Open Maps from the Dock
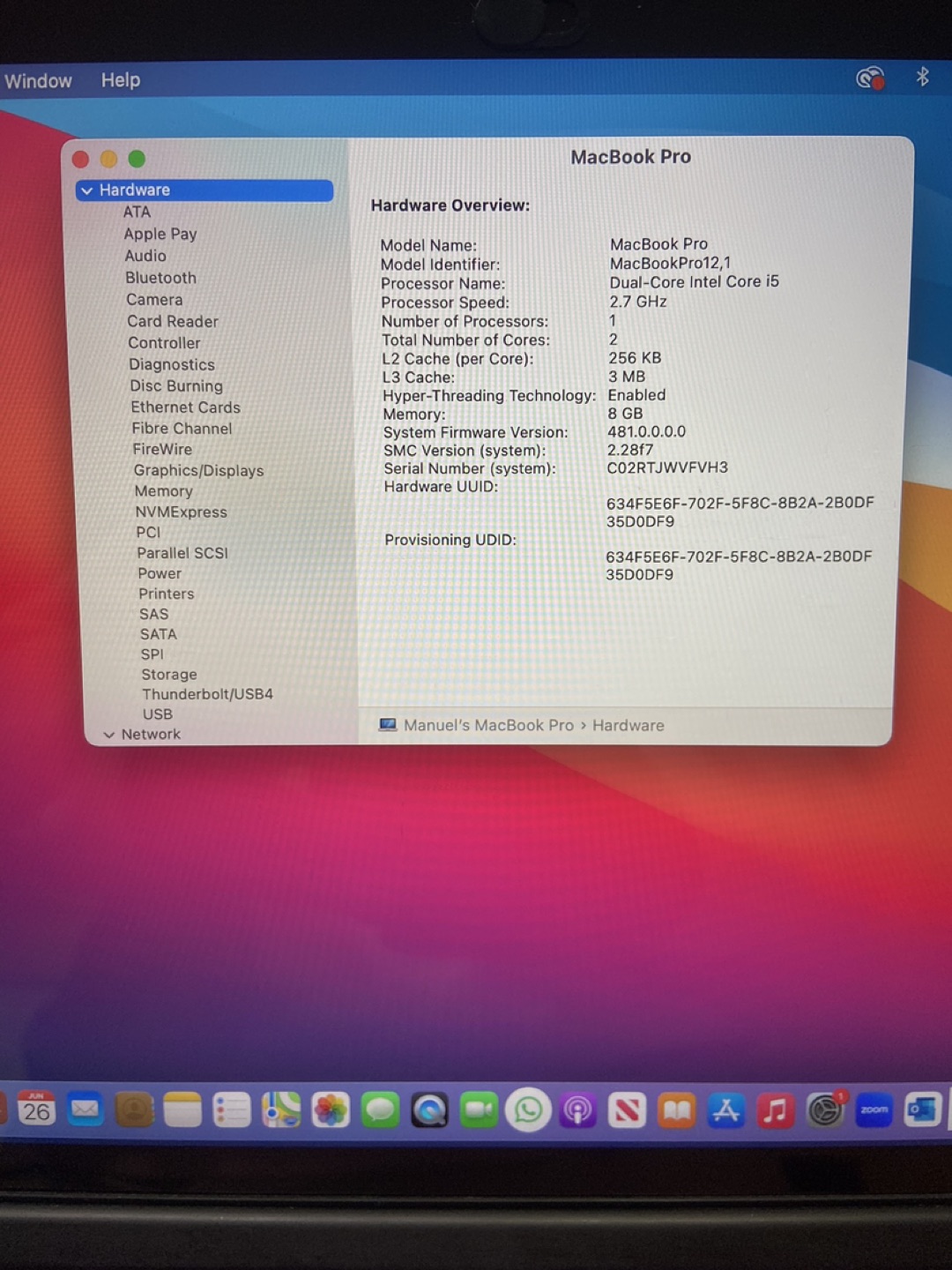Viewport: 952px width, 1270px height. (281, 1110)
